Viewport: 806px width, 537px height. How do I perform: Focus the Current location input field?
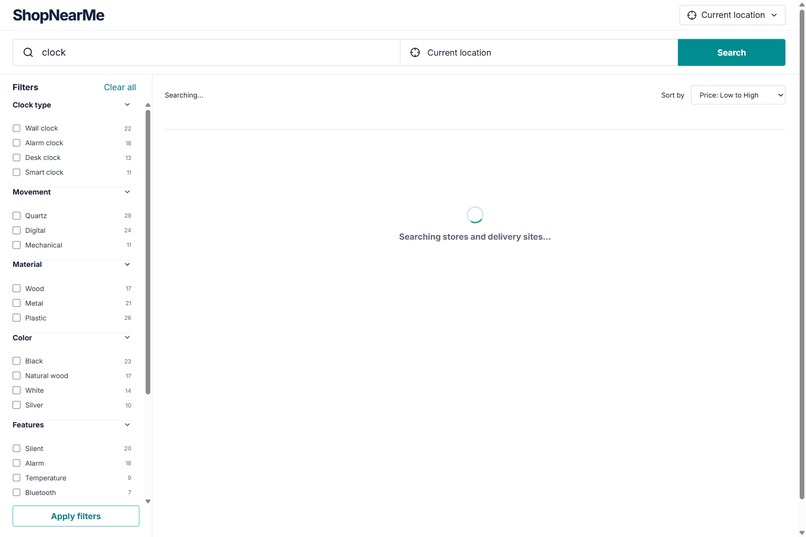[x=539, y=52]
